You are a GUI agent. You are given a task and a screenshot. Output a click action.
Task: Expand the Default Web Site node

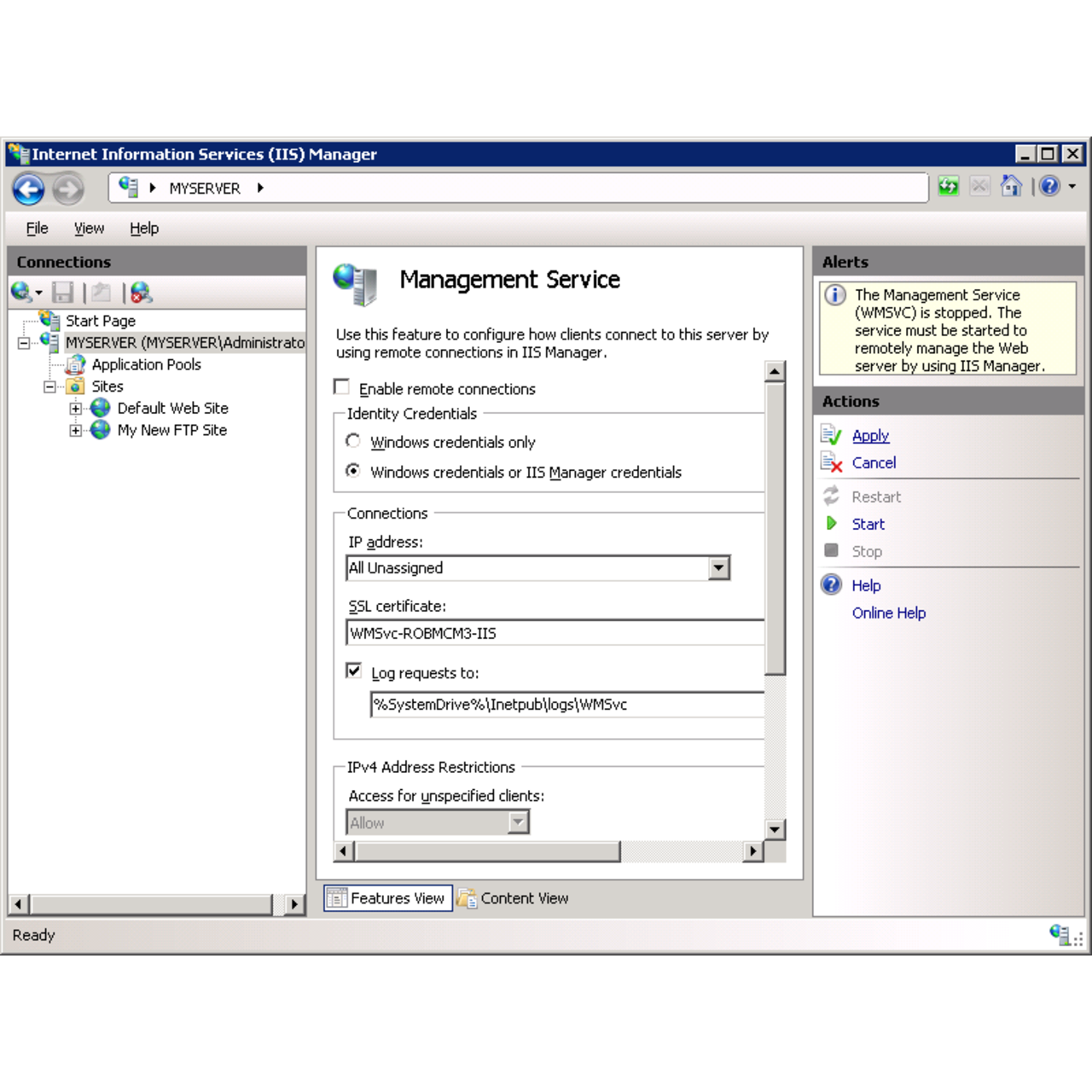pyautogui.click(x=75, y=409)
